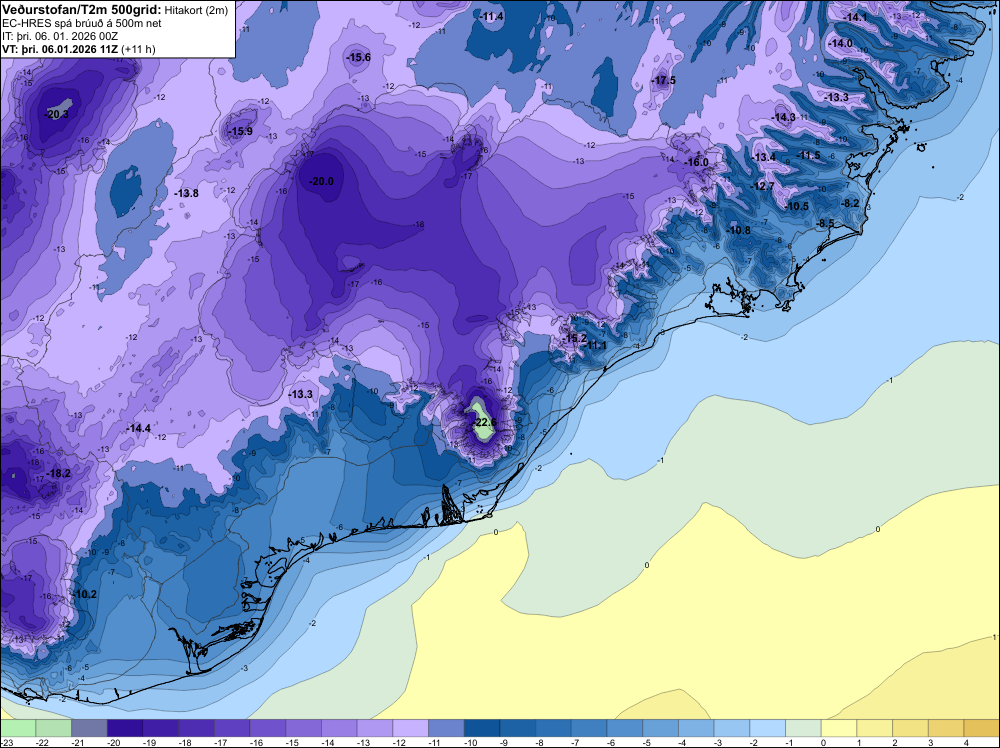Pick the -21 legend color swatch
The width and height of the screenshot is (1000, 748).
tap(89, 728)
